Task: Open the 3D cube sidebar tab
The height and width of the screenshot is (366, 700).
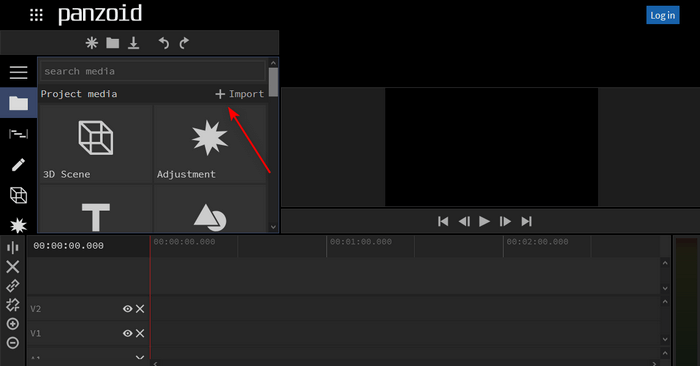Action: pyautogui.click(x=18, y=195)
